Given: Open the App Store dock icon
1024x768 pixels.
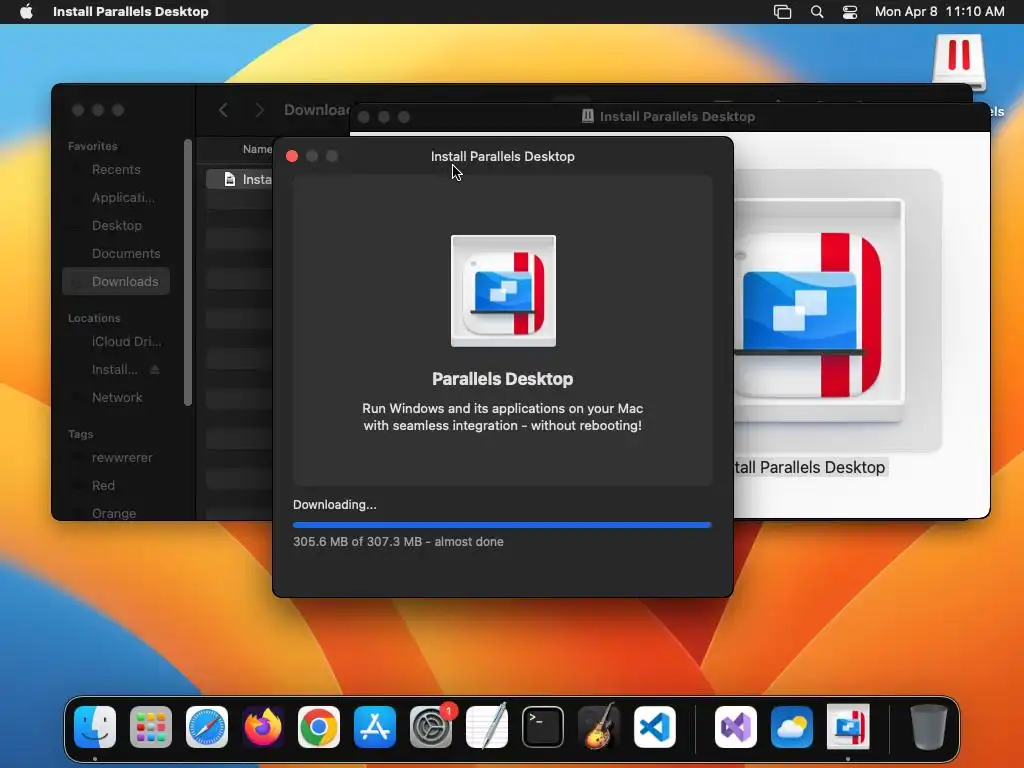Looking at the screenshot, I should pos(375,727).
